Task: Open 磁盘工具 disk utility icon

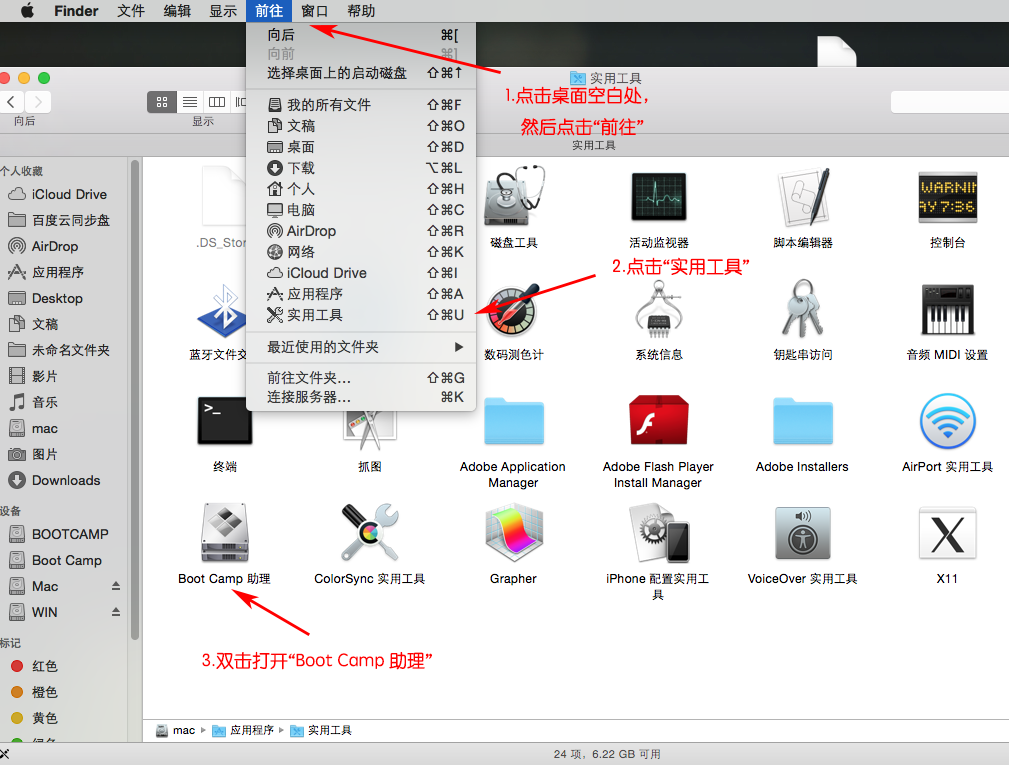Action: click(514, 196)
